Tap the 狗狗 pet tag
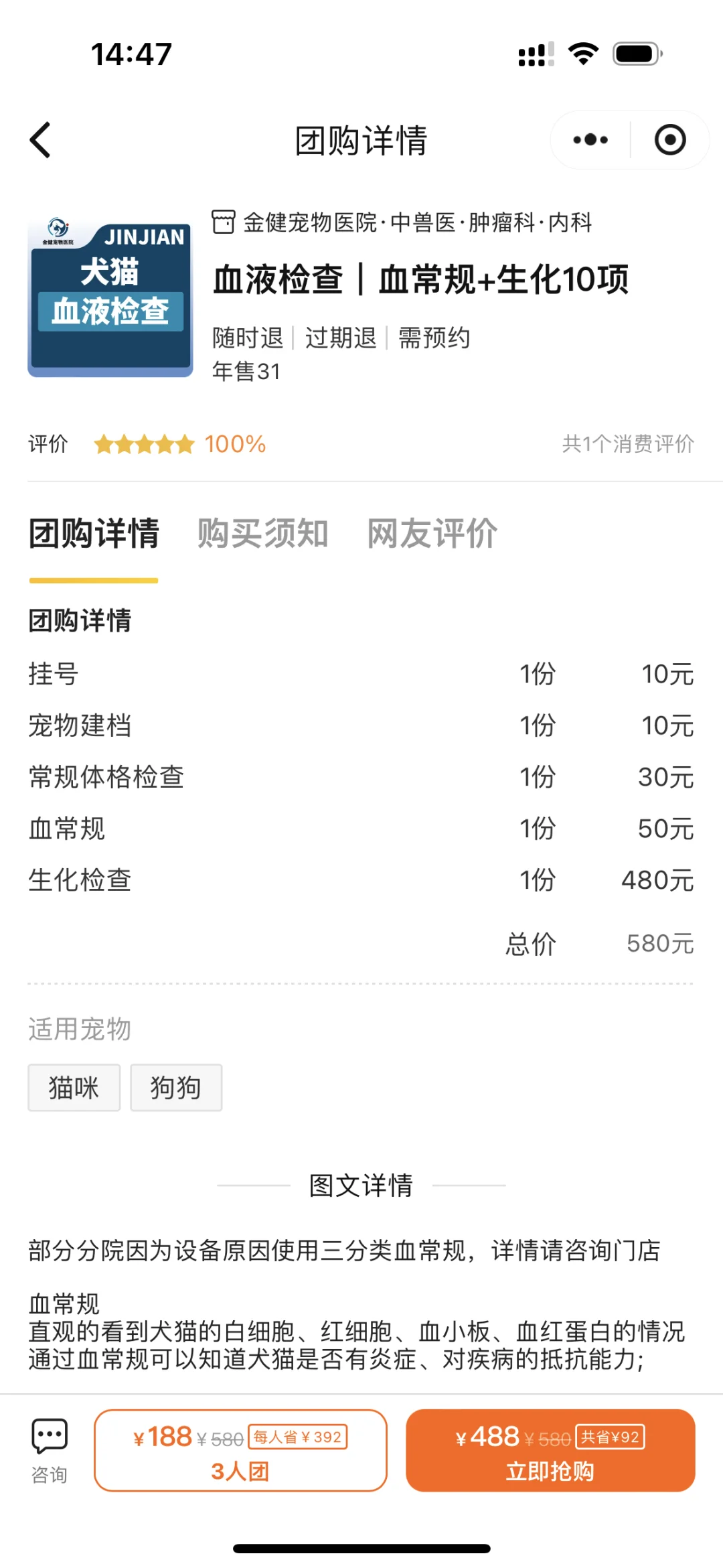Viewport: 723px width, 1568px height. tap(176, 1087)
